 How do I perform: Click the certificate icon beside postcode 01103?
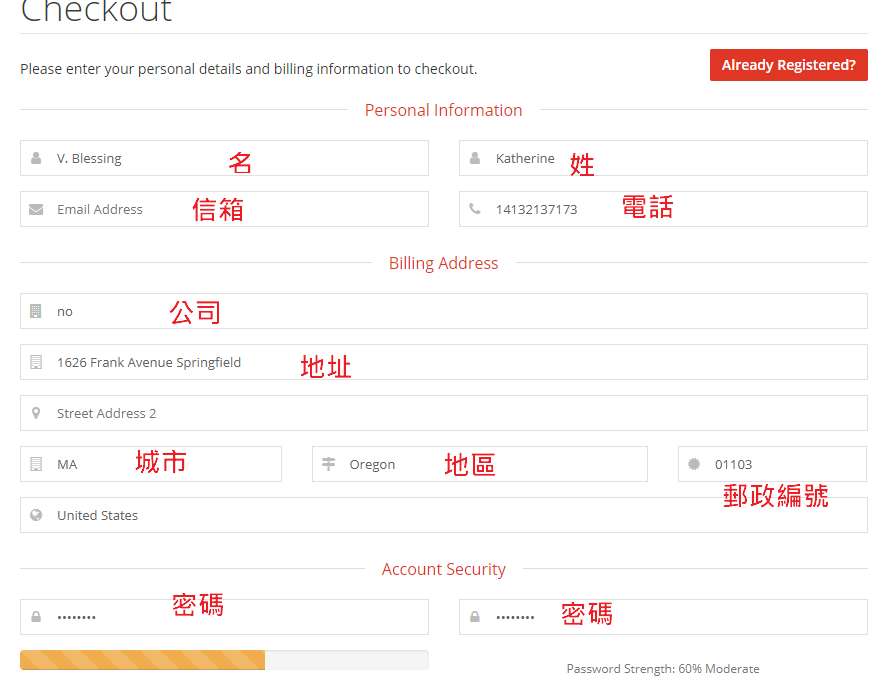click(694, 464)
